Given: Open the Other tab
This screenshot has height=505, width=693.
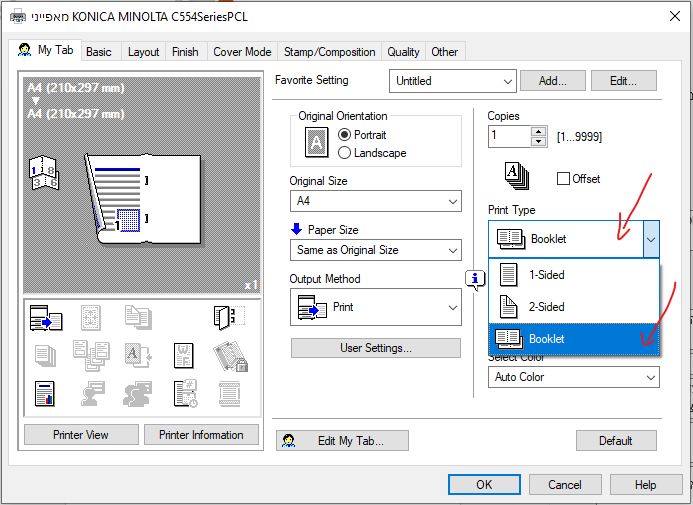Looking at the screenshot, I should 445,52.
